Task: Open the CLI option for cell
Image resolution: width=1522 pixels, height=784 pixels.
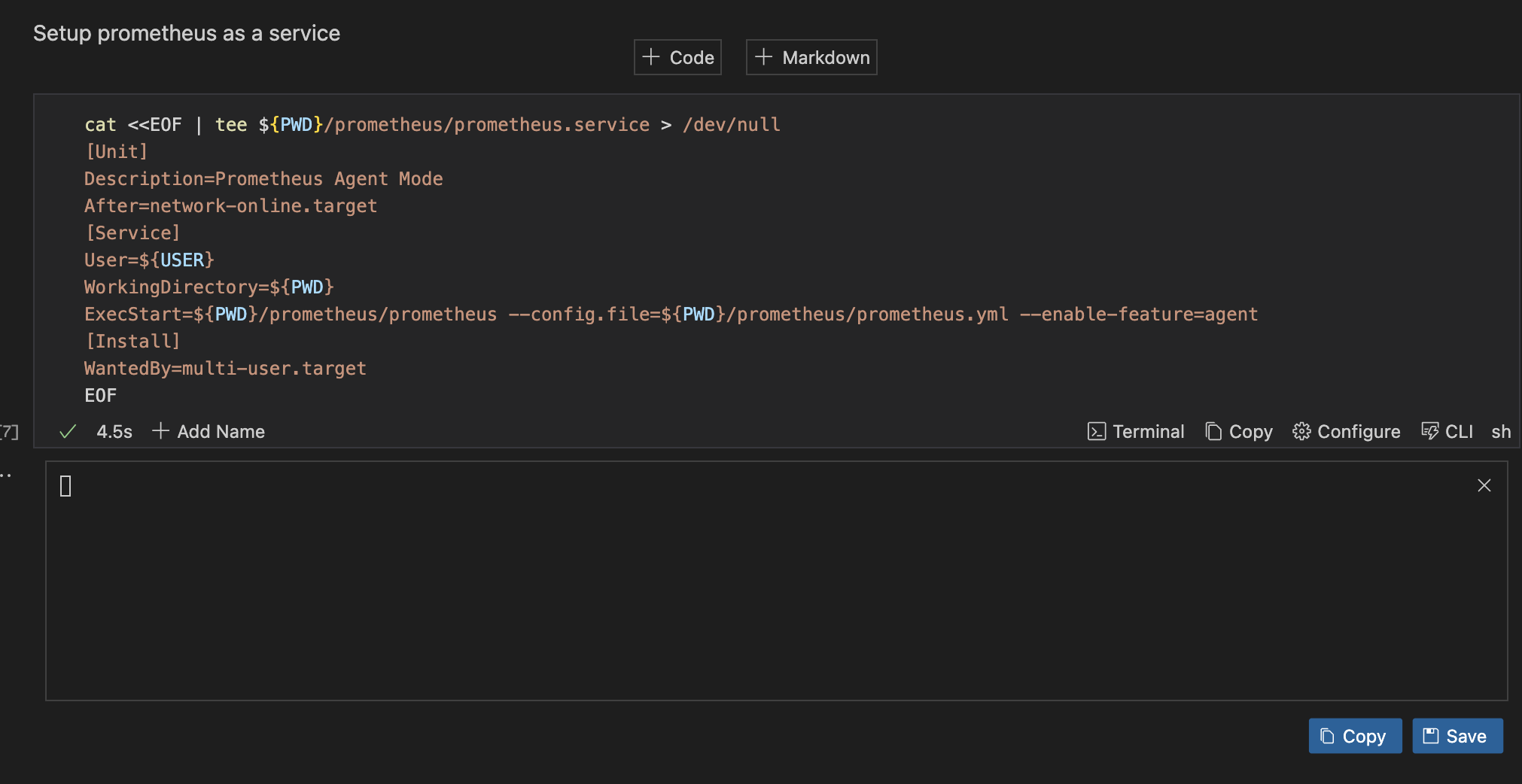Action: [x=1447, y=431]
